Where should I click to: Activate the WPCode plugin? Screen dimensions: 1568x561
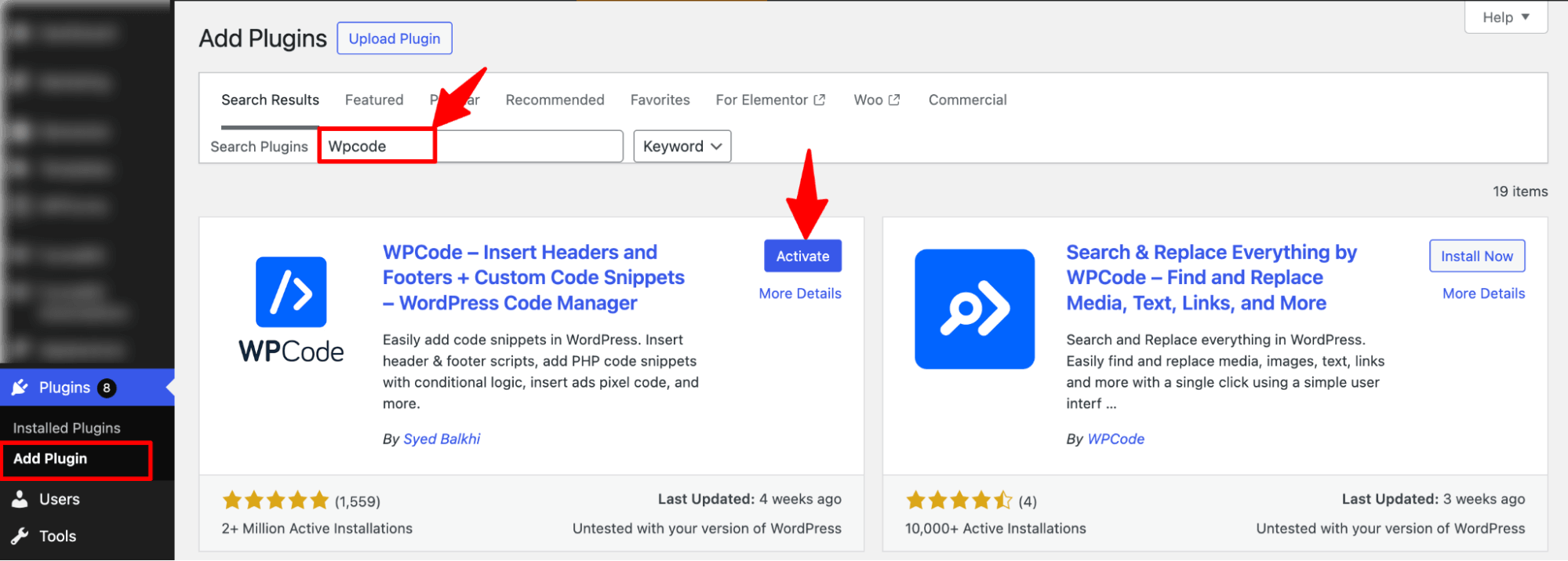[x=802, y=256]
